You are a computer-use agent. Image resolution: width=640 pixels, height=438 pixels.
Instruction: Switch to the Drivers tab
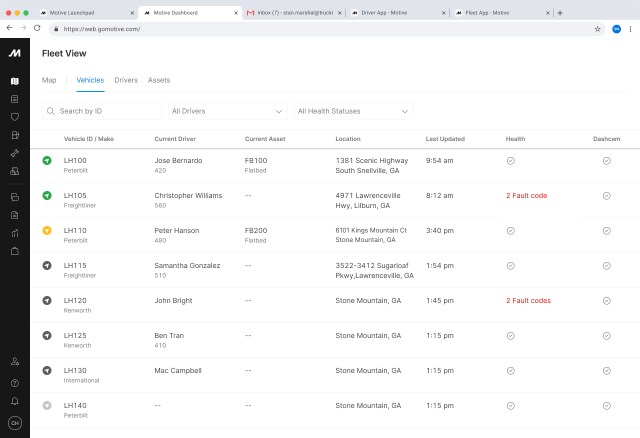pyautogui.click(x=126, y=79)
